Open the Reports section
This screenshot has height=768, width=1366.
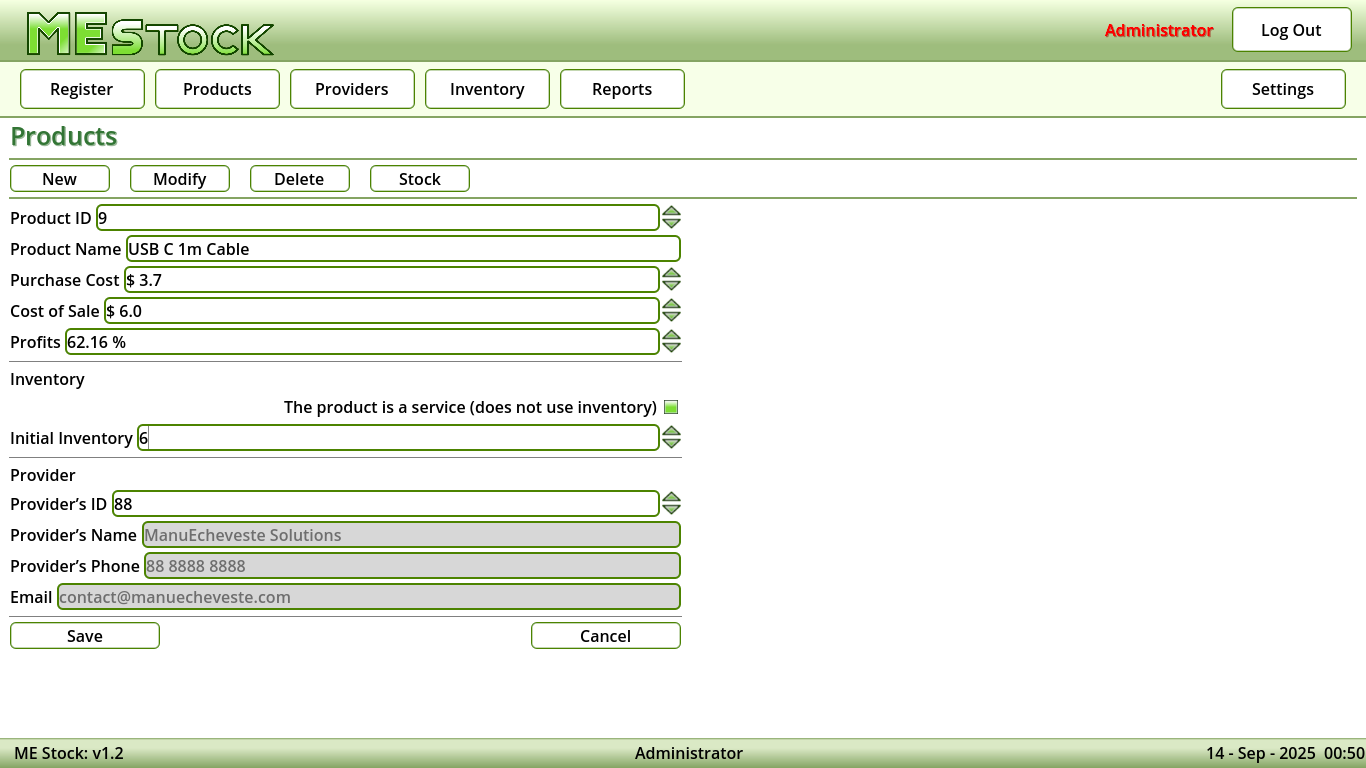[x=622, y=89]
